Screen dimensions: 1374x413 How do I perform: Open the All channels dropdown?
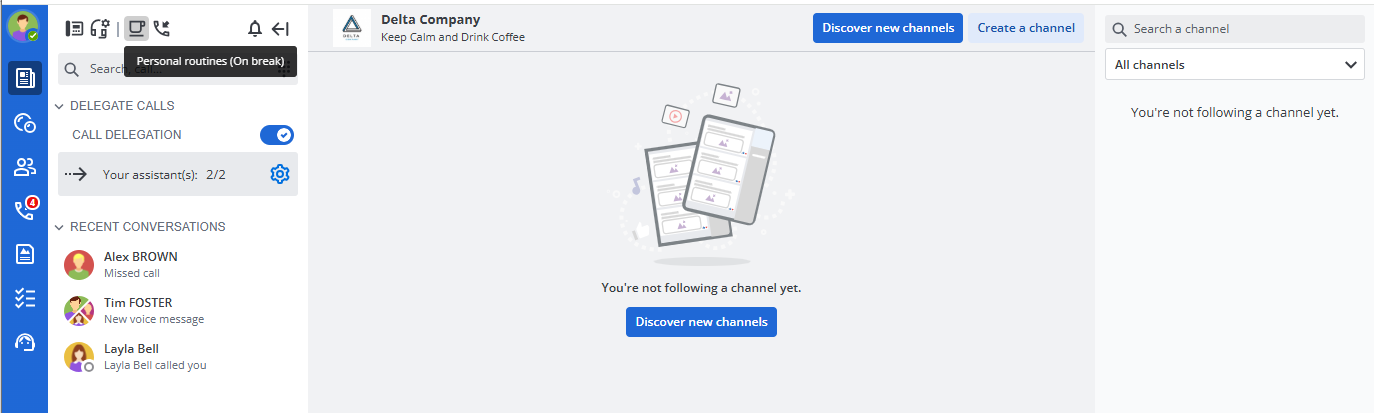pos(1234,64)
